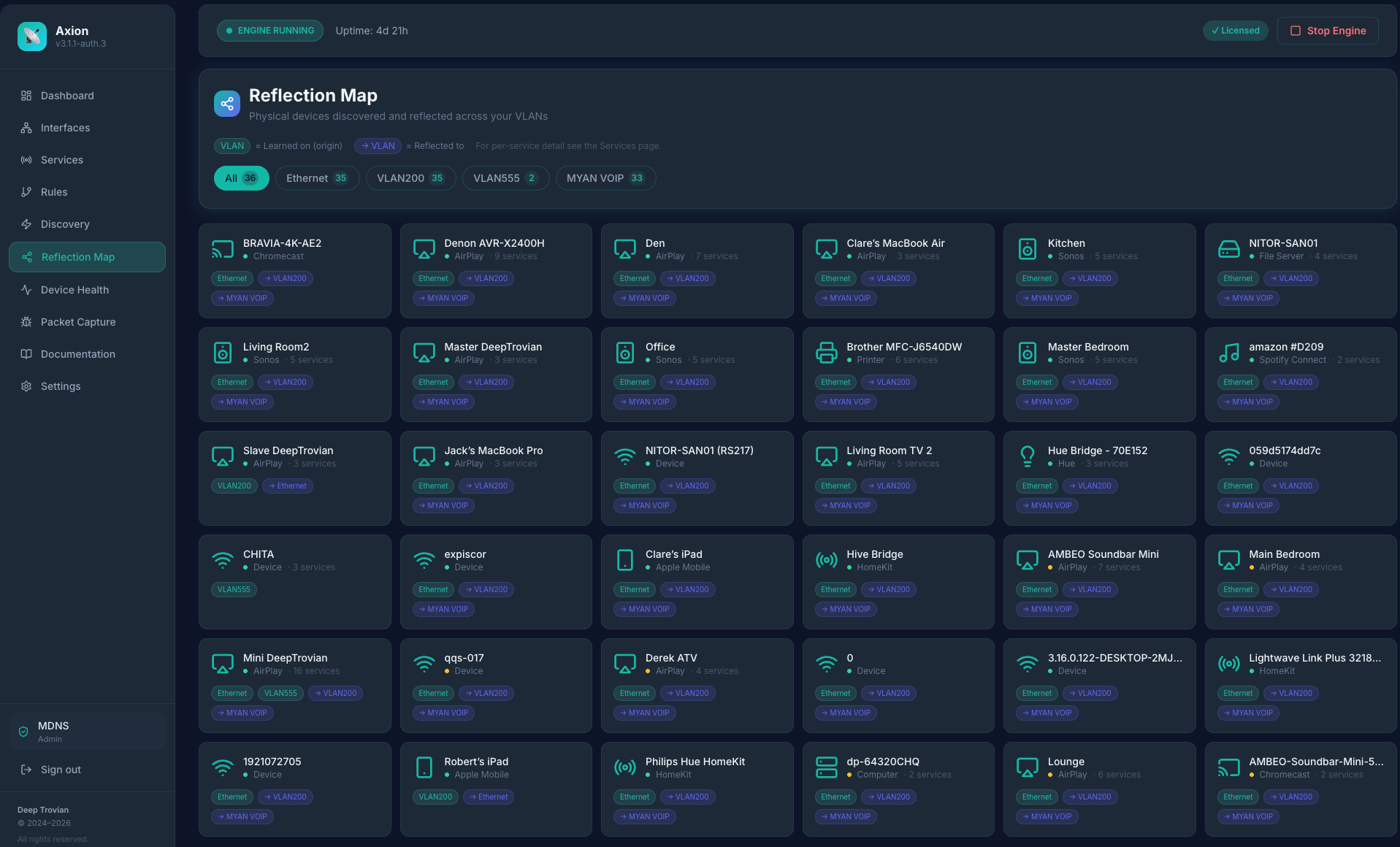
Task: Click the Clare's iPad tablet icon
Action: pyautogui.click(x=625, y=560)
